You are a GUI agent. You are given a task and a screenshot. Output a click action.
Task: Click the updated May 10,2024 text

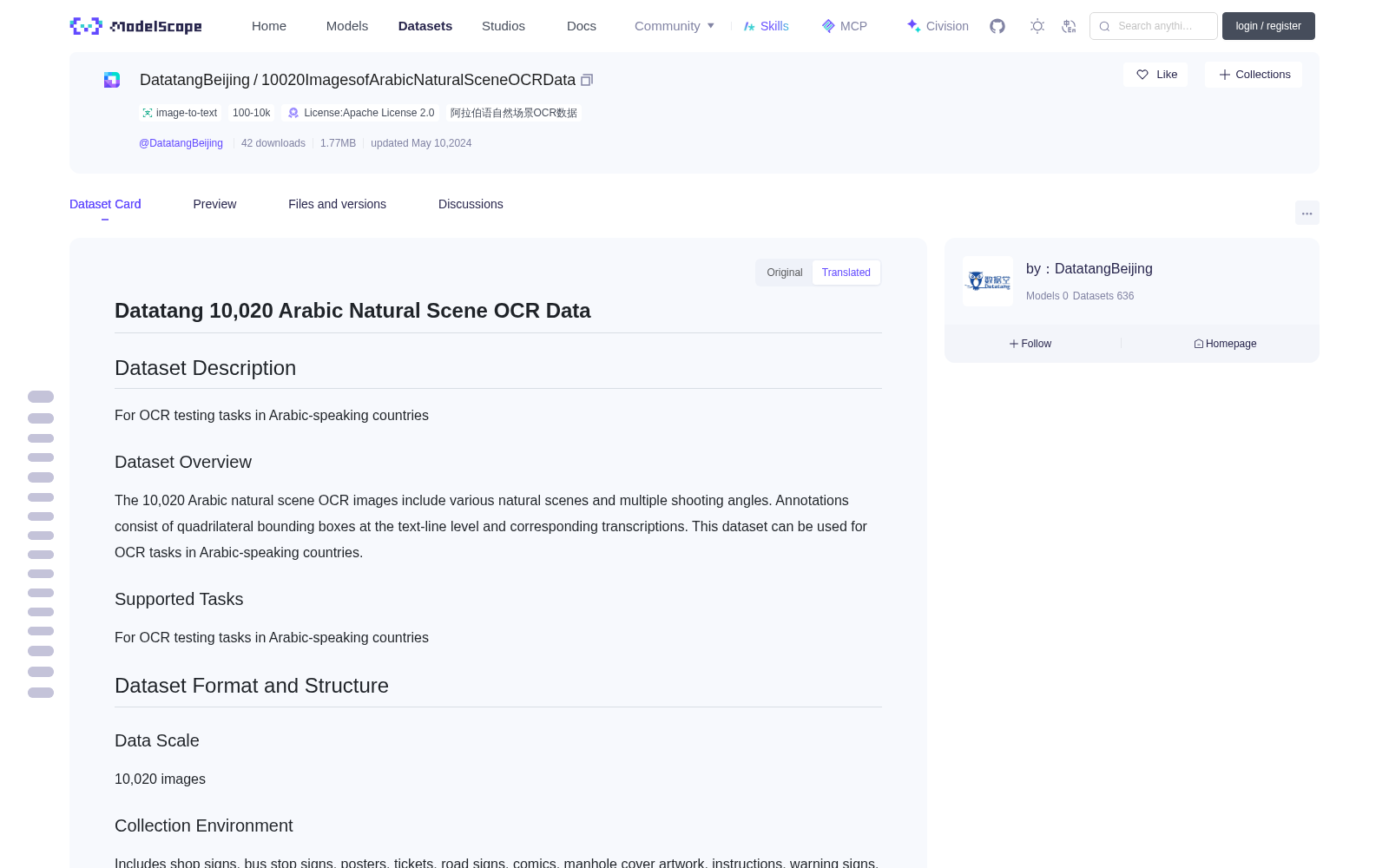pyautogui.click(x=421, y=143)
